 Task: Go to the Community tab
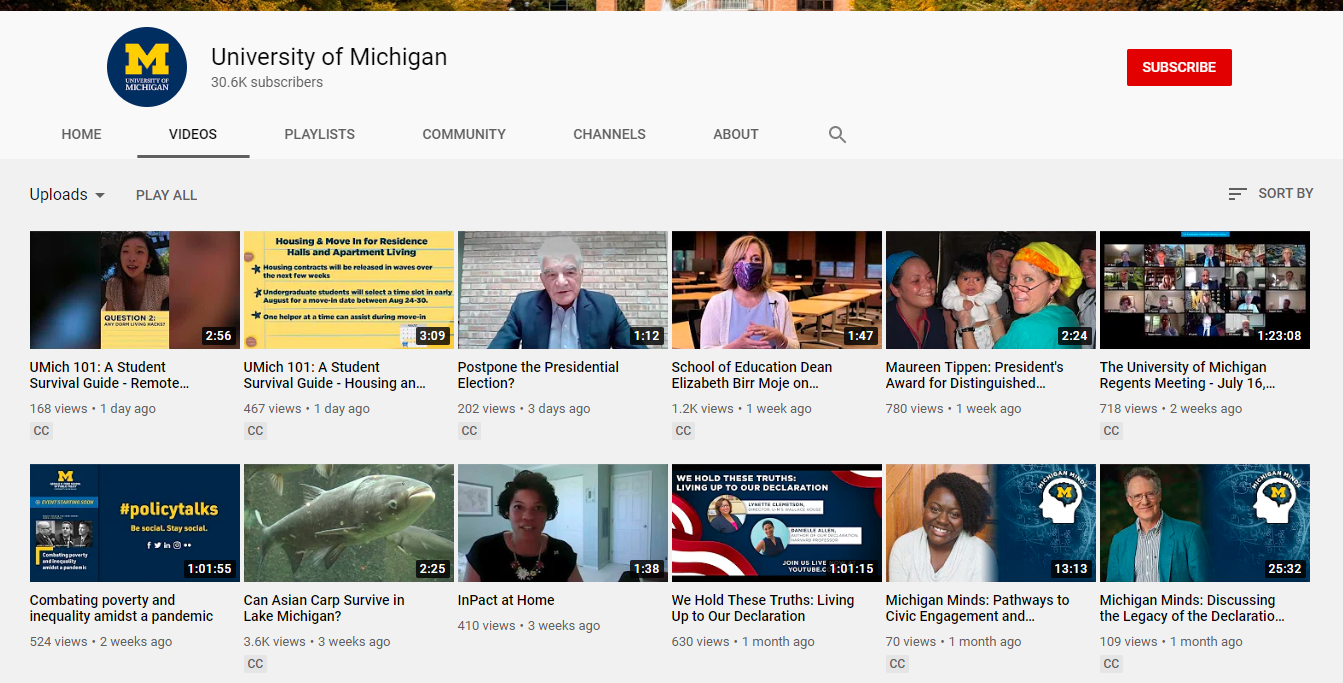(464, 134)
